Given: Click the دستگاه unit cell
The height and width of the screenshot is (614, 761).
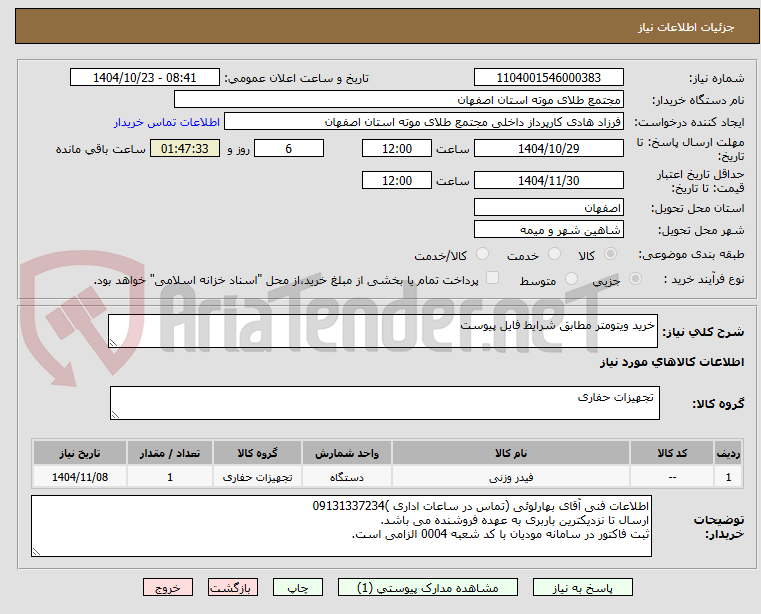Looking at the screenshot, I should point(347,477).
